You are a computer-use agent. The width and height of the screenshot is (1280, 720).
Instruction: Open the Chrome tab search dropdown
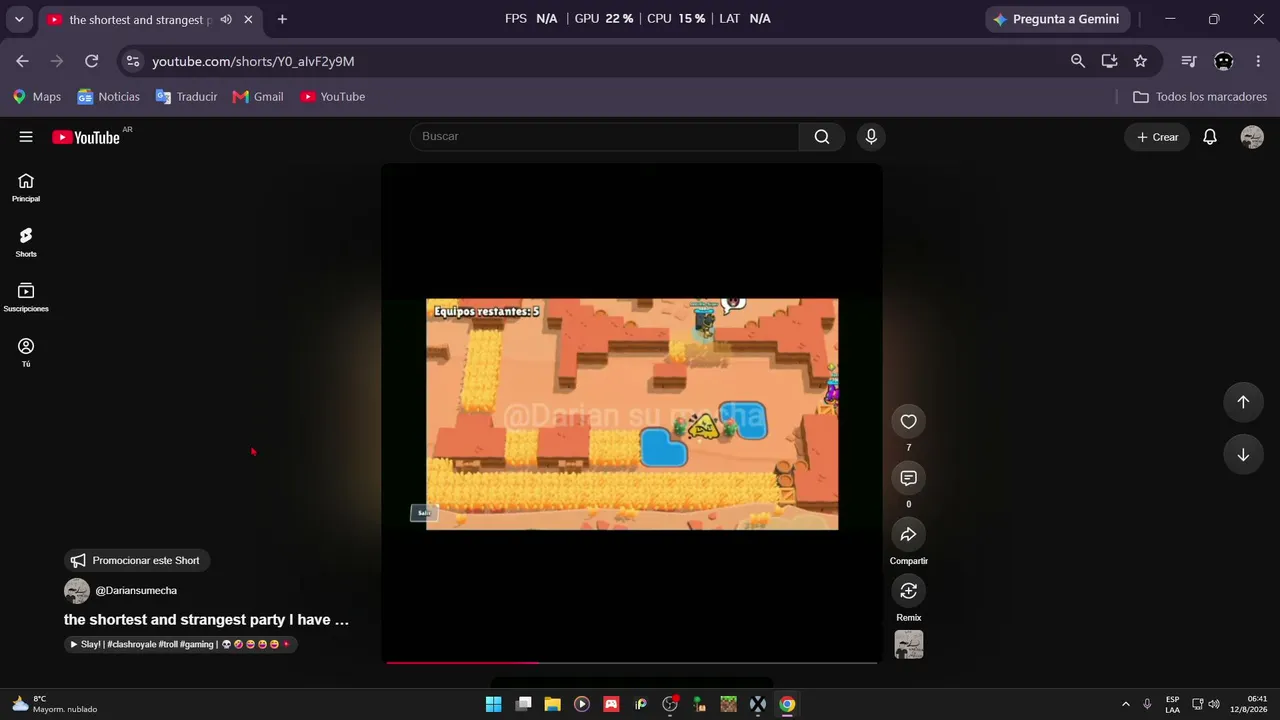[x=19, y=19]
